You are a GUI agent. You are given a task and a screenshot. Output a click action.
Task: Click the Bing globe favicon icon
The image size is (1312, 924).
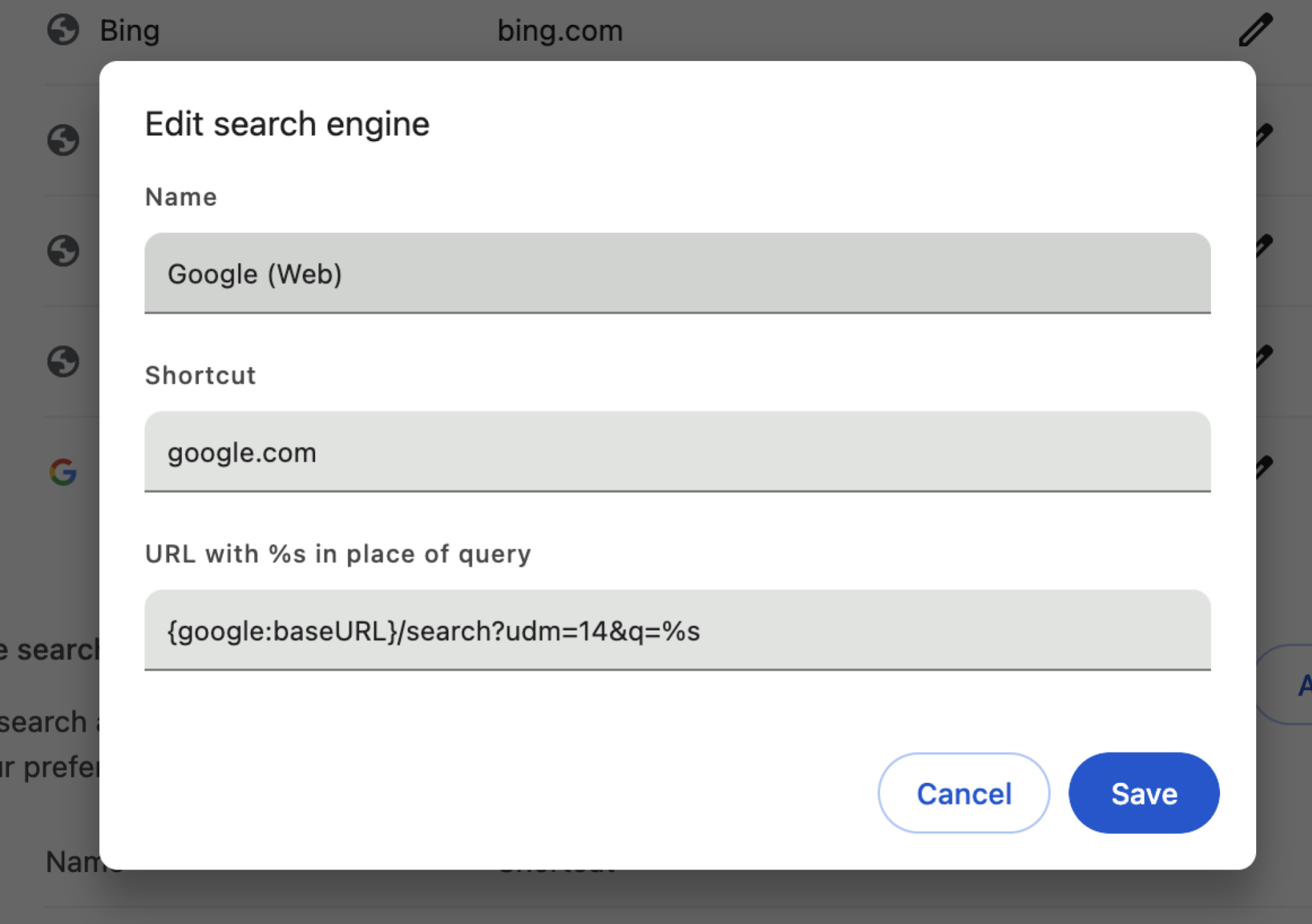tap(64, 29)
